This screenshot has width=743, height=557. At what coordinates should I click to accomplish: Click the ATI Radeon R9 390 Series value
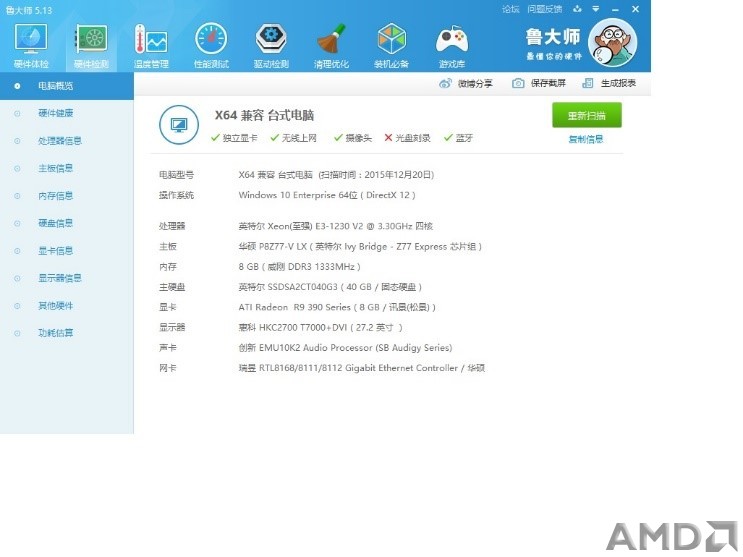(337, 307)
